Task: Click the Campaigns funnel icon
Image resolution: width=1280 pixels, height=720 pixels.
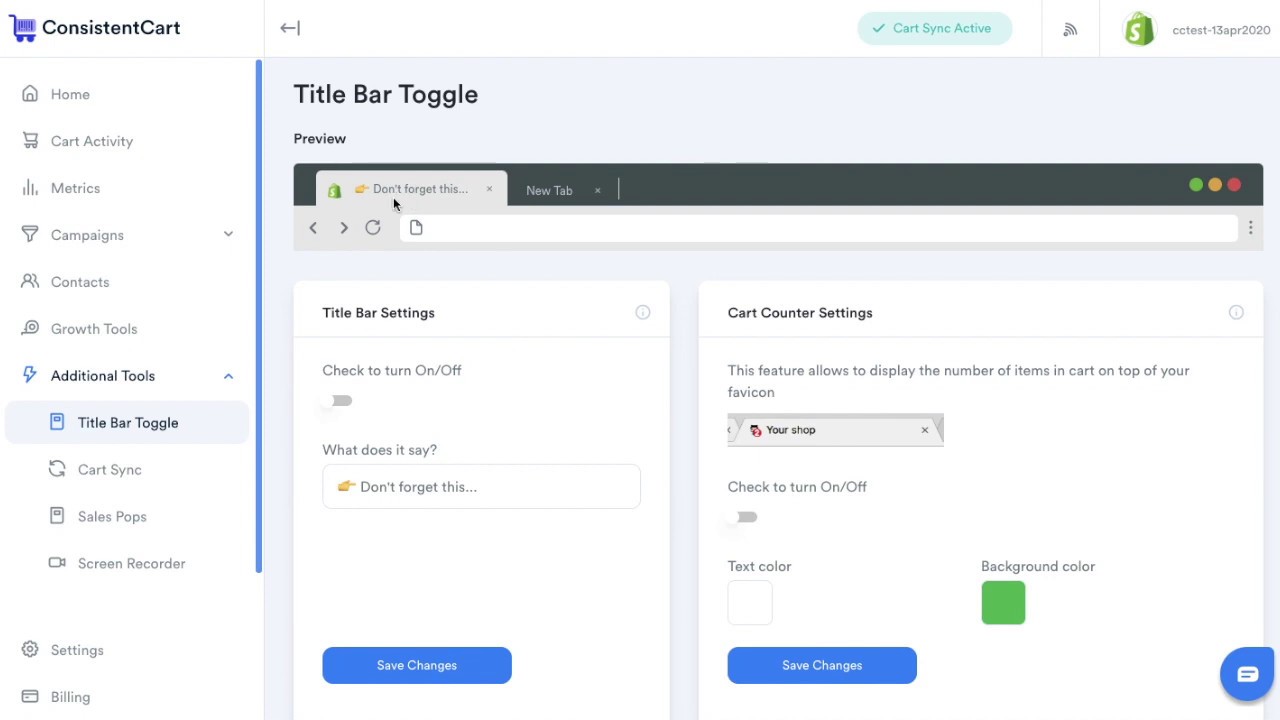Action: point(30,235)
